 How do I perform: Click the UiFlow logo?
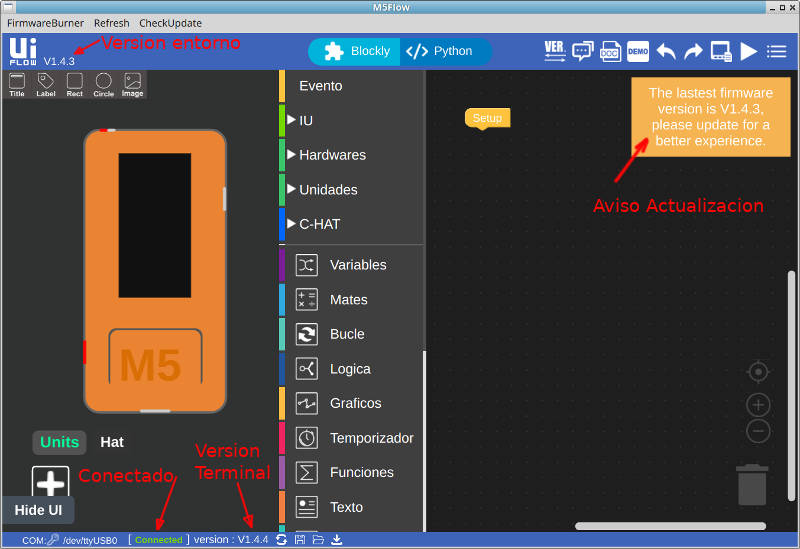coord(23,51)
